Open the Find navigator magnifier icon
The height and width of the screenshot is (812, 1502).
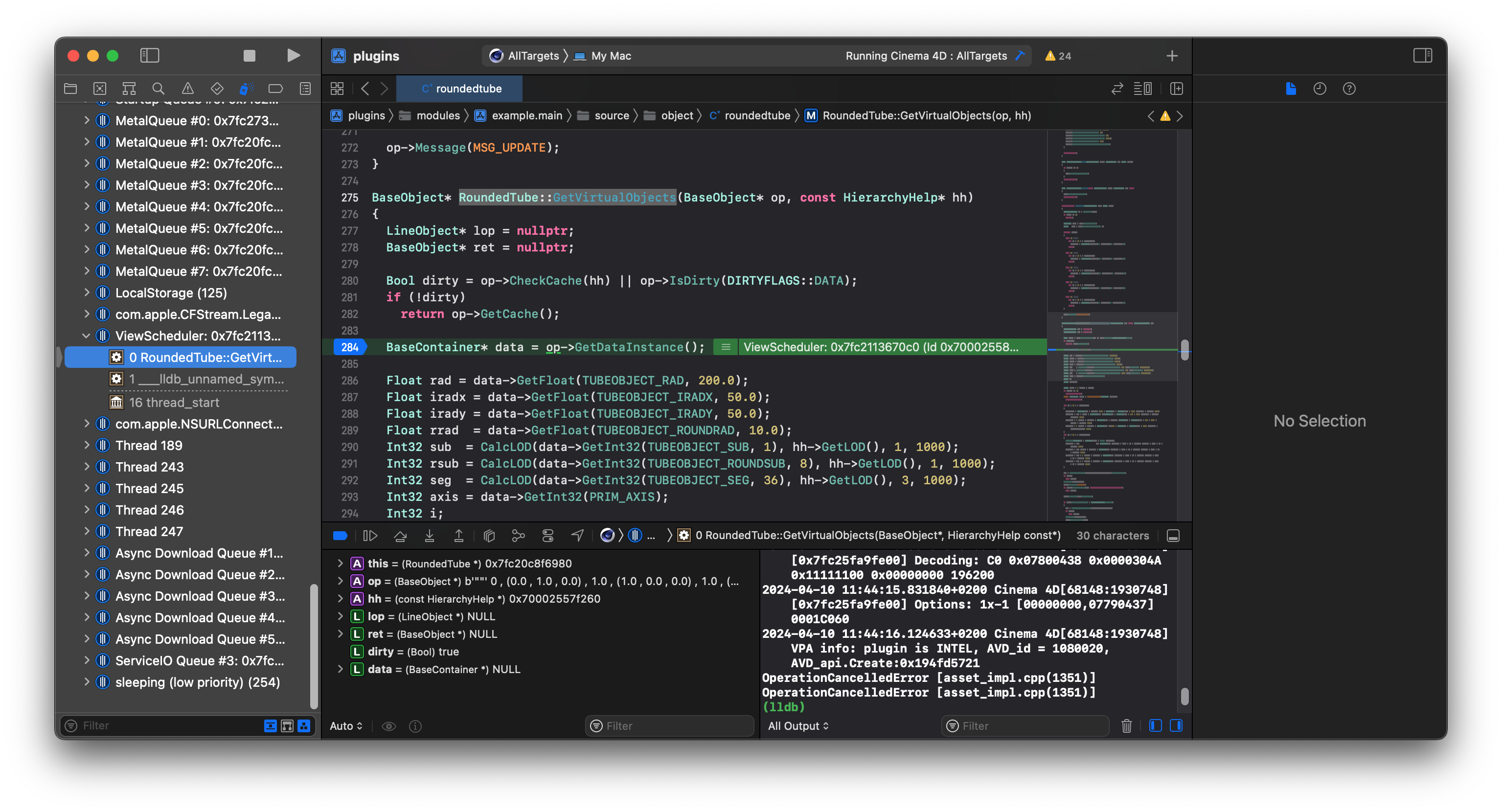point(158,89)
